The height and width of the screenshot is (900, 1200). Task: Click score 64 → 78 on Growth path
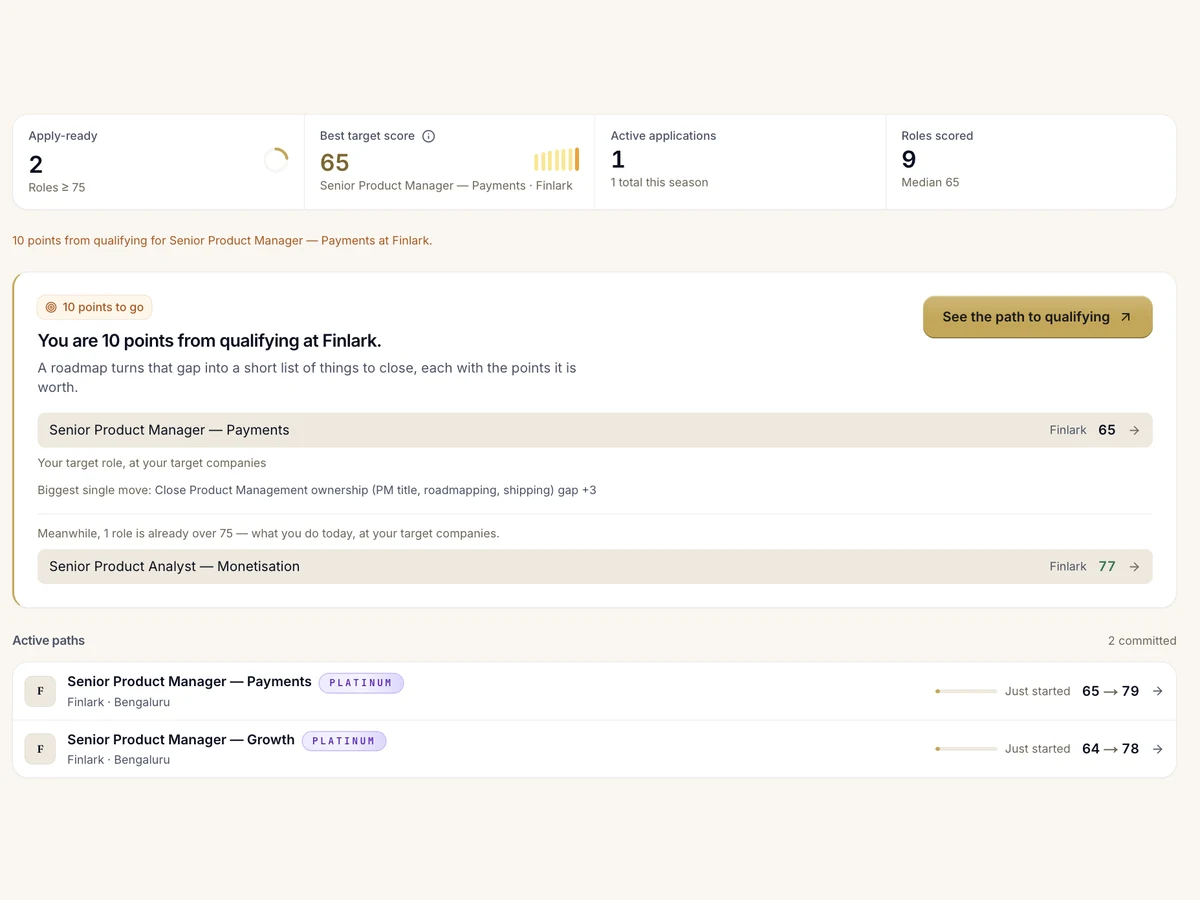click(1110, 748)
